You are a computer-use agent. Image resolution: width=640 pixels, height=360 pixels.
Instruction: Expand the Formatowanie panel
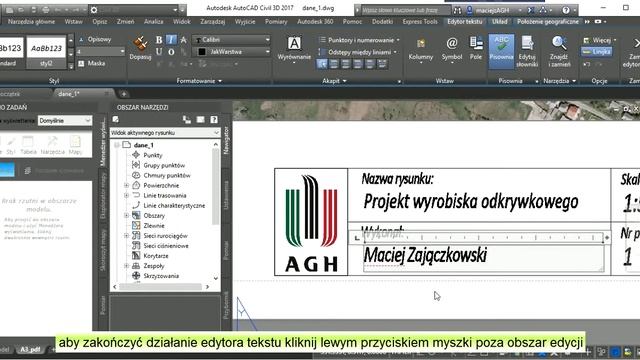(199, 81)
